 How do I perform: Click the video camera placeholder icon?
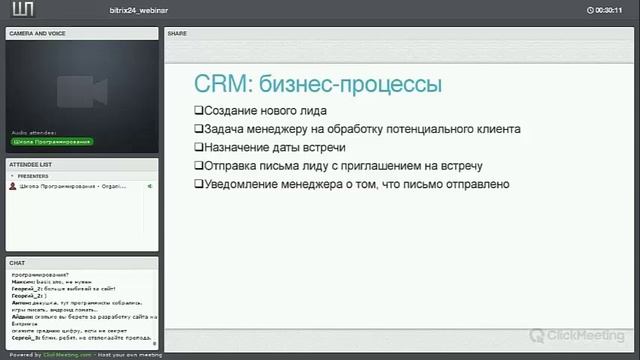point(82,91)
